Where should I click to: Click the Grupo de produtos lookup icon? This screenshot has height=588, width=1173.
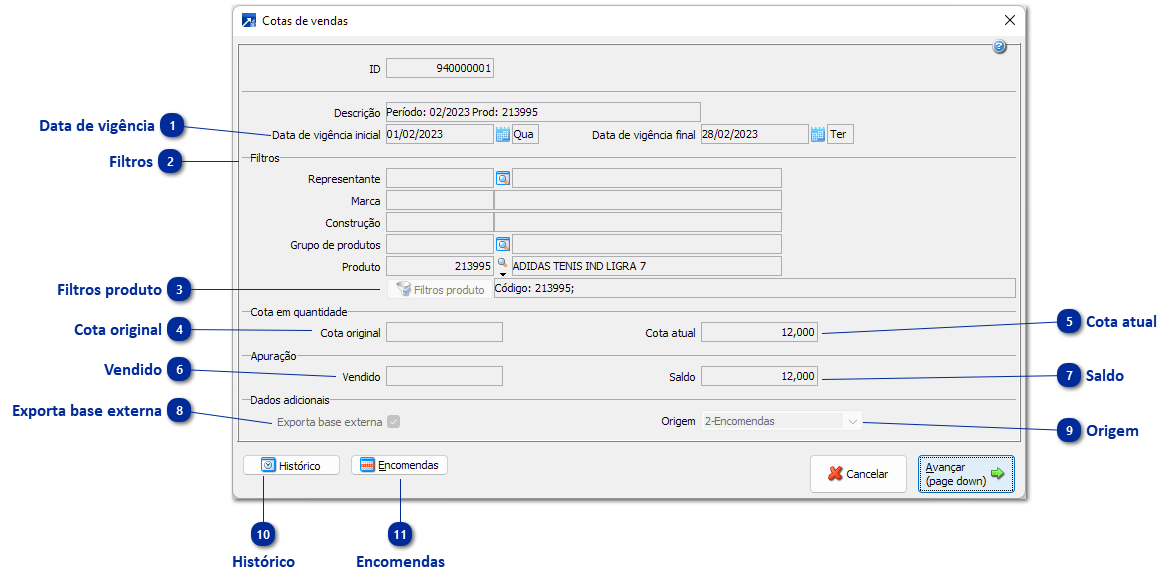pos(502,244)
